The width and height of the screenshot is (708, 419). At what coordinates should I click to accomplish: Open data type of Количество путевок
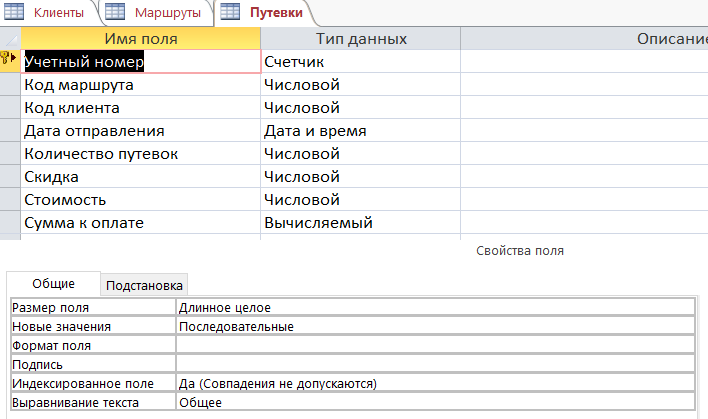[x=361, y=154]
